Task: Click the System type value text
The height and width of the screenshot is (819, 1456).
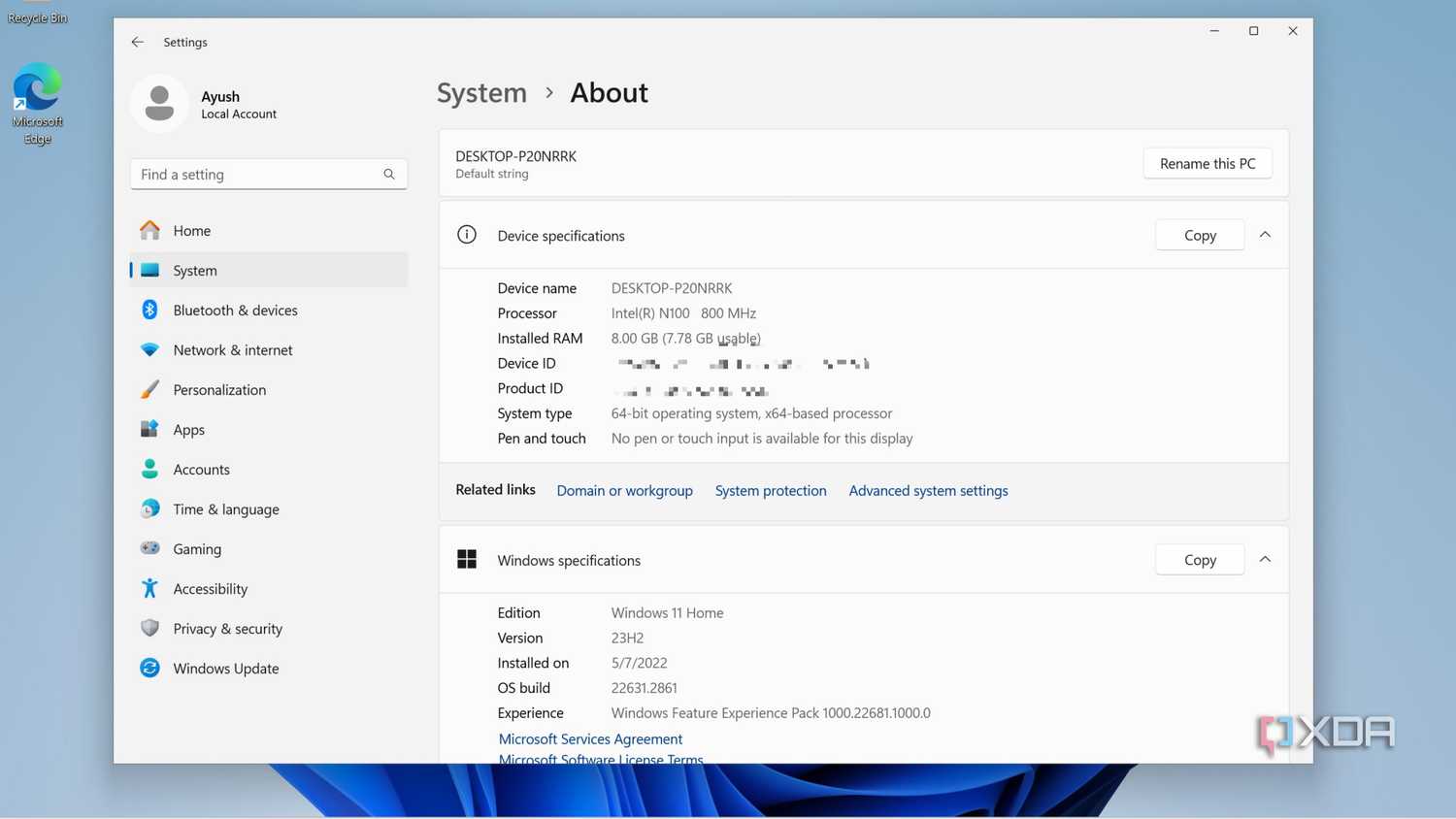Action: click(751, 412)
